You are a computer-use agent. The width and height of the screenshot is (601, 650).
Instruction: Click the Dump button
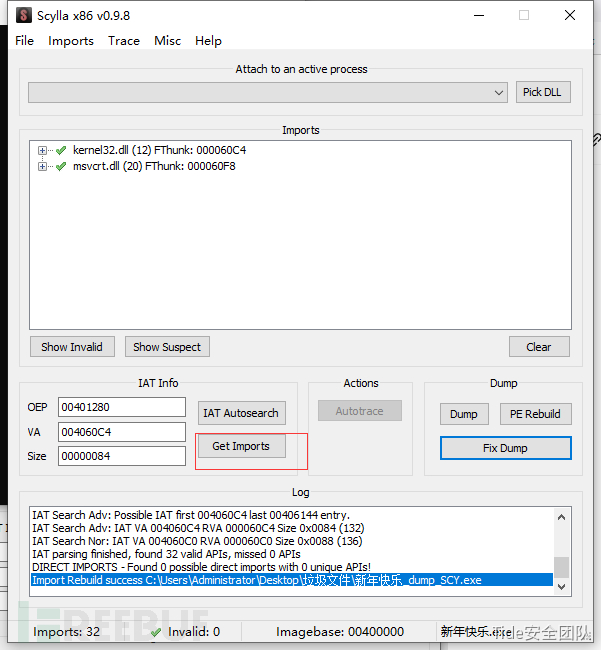[x=464, y=414]
